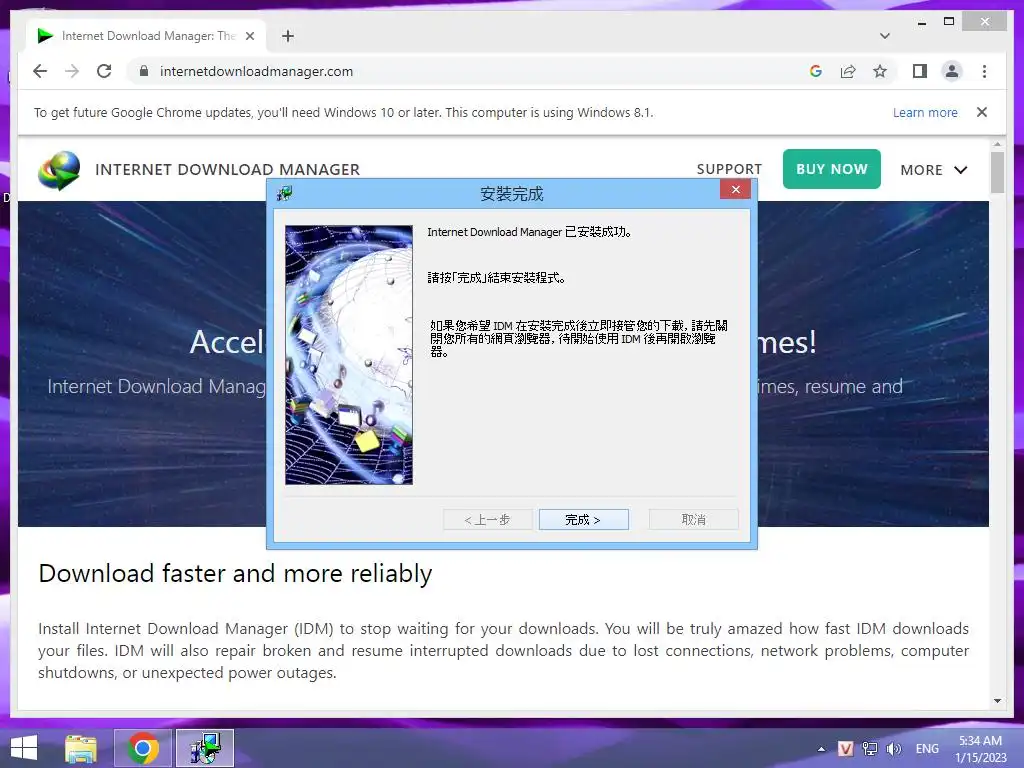Reload the page with refresh icon
Screen dimensions: 1024x768
[x=104, y=71]
